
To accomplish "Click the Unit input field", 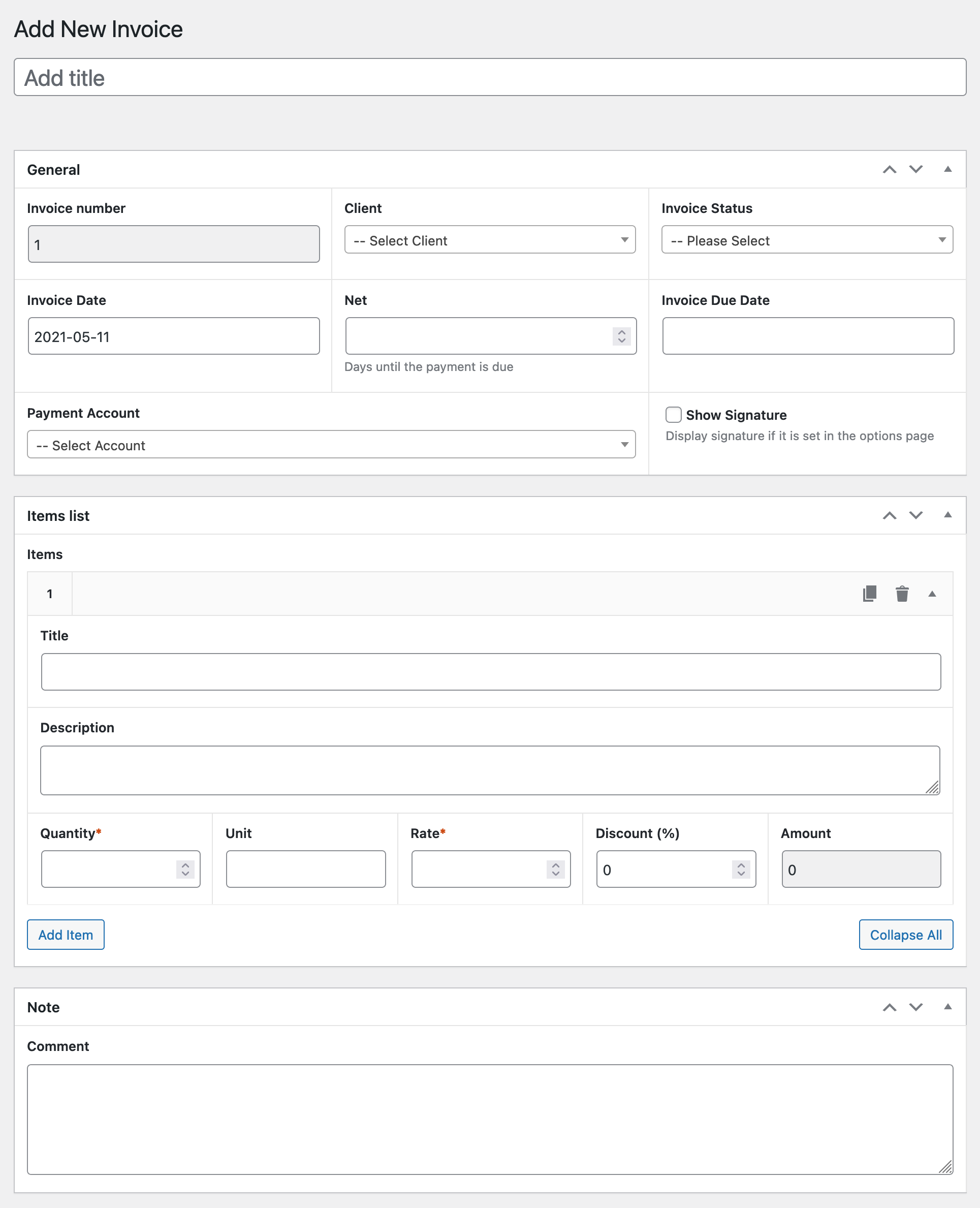I will (x=305, y=869).
